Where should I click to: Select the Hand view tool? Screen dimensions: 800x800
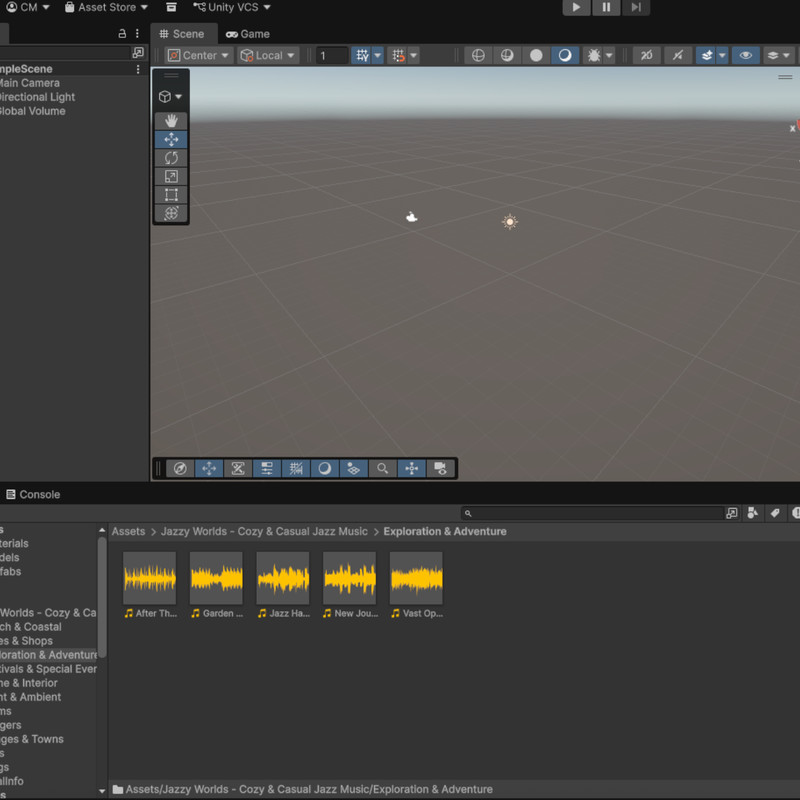[171, 121]
